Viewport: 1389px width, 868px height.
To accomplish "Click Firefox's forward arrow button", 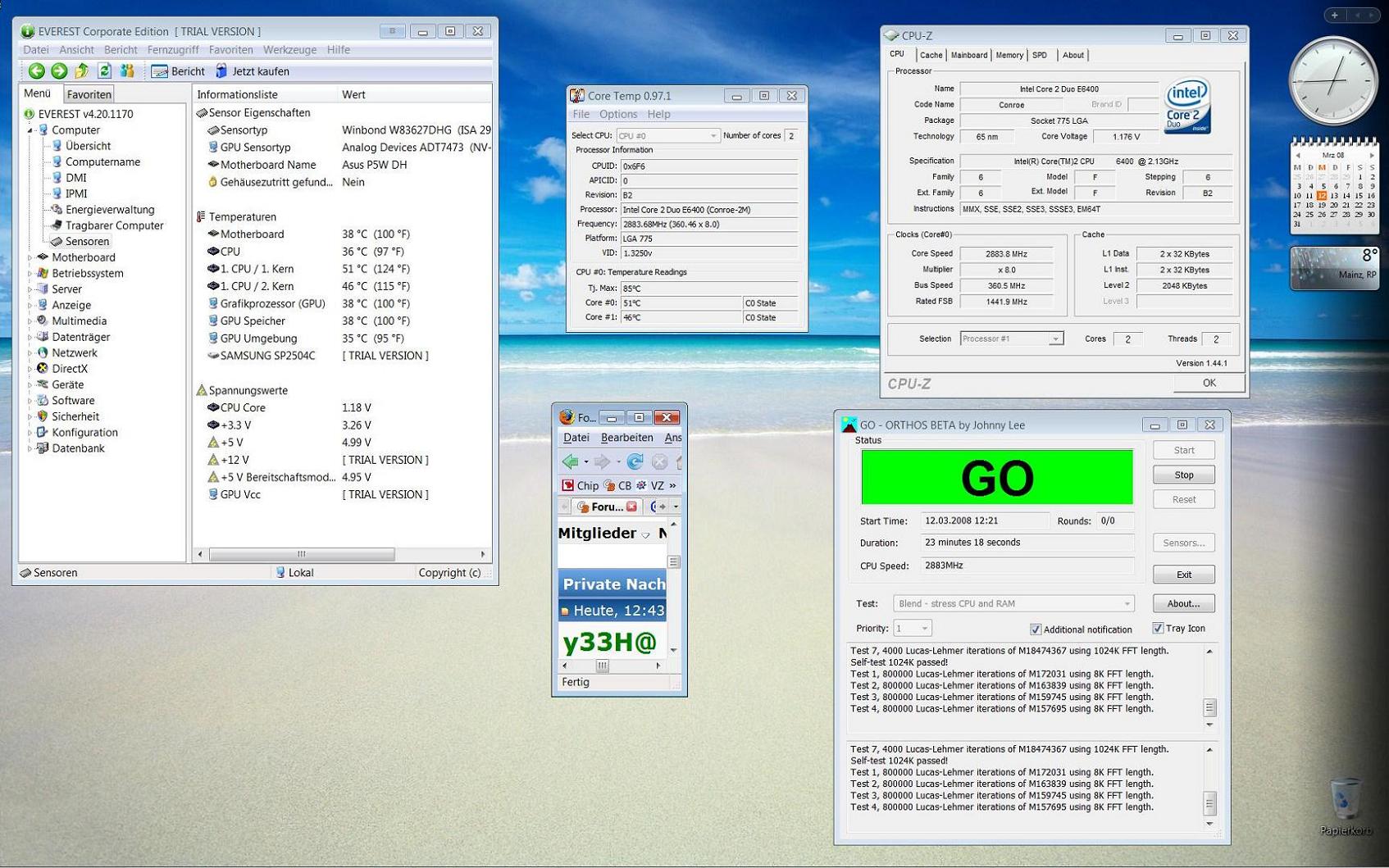I will (602, 462).
